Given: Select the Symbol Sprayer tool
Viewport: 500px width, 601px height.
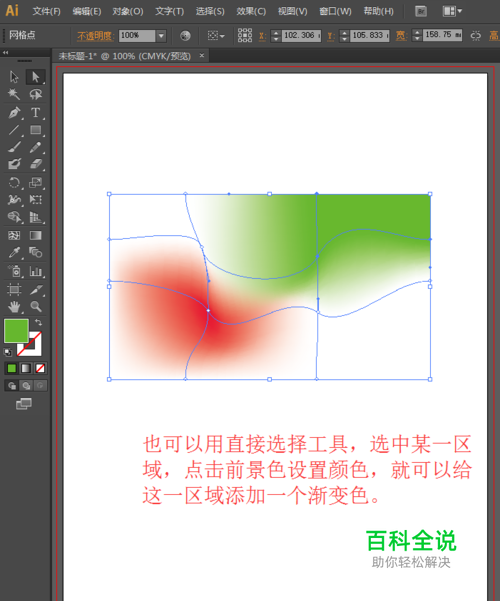Looking at the screenshot, I should tap(14, 271).
